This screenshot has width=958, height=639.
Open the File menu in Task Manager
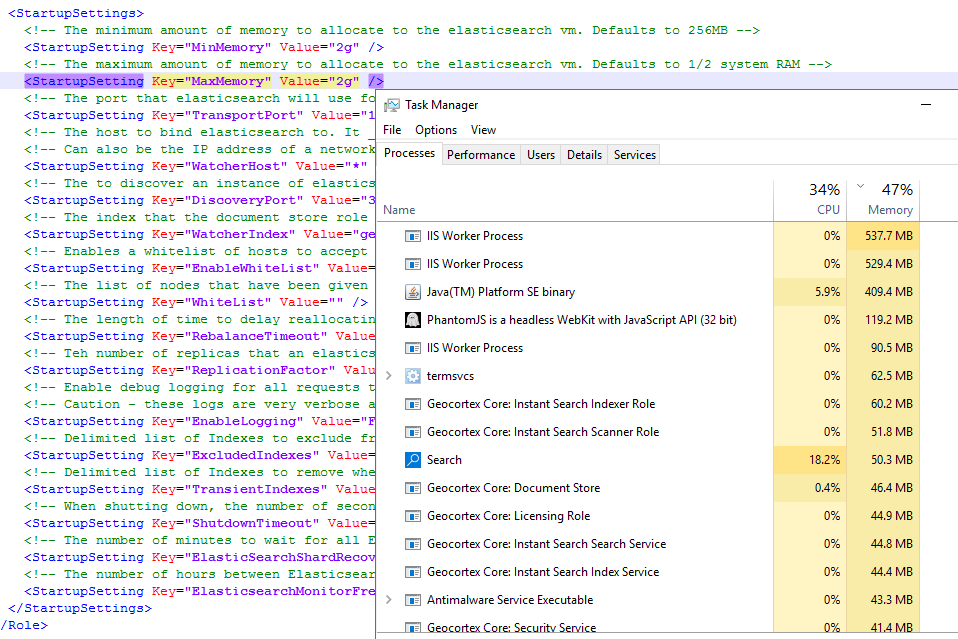pos(392,130)
